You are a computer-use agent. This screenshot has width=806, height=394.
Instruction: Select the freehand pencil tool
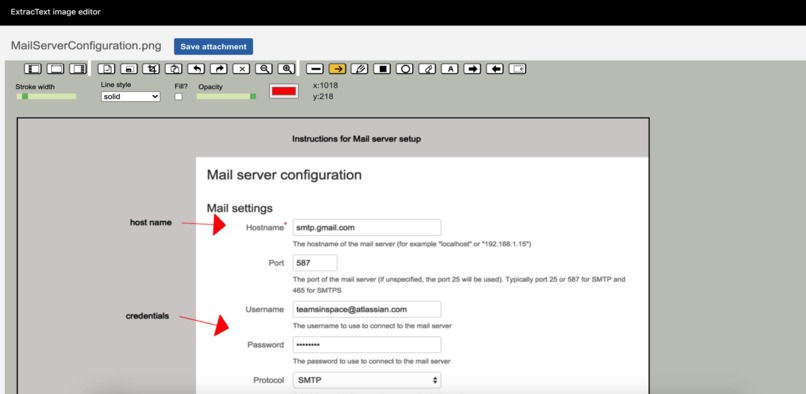(x=360, y=69)
